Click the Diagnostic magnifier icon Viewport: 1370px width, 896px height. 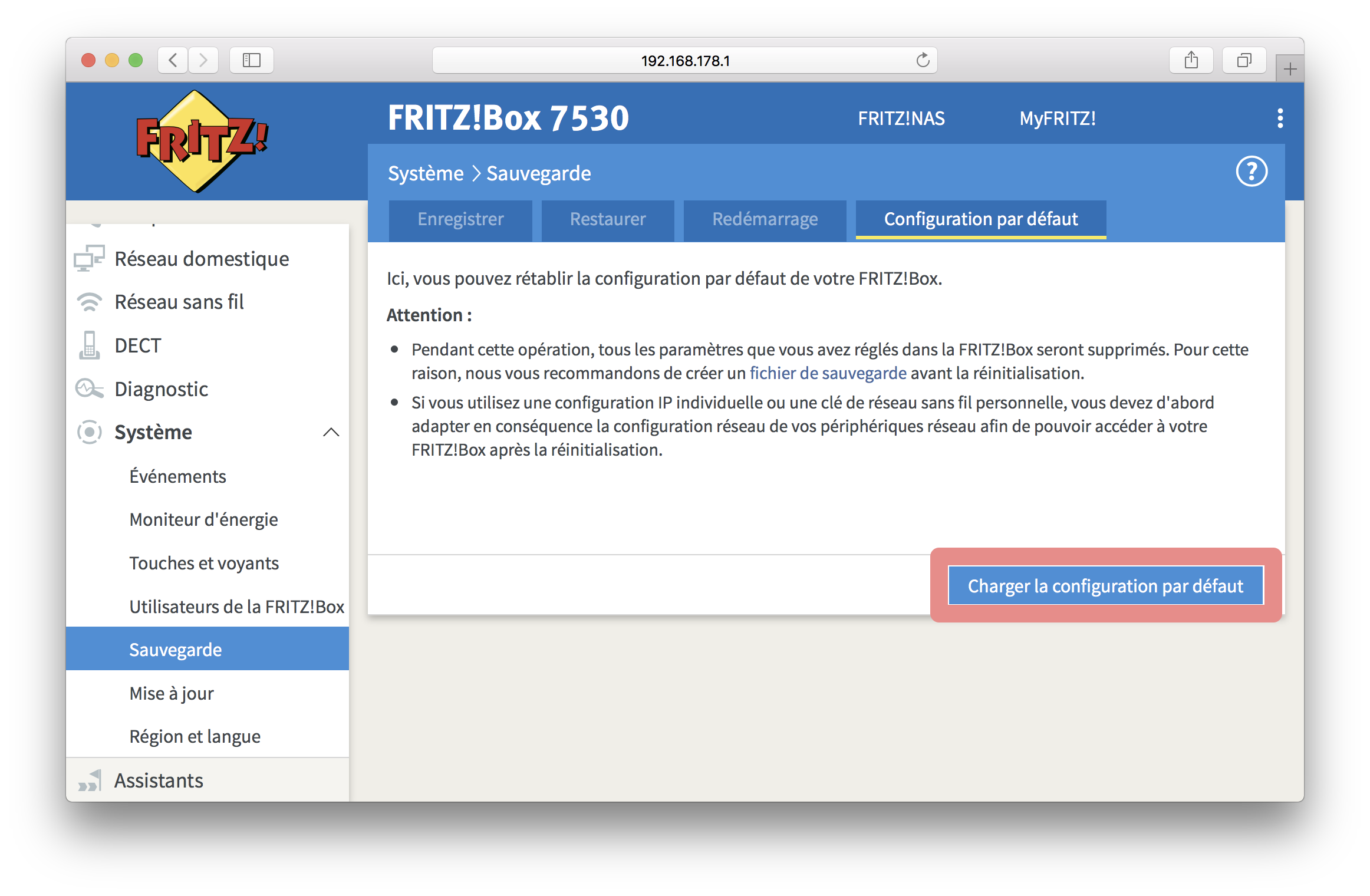(x=89, y=388)
